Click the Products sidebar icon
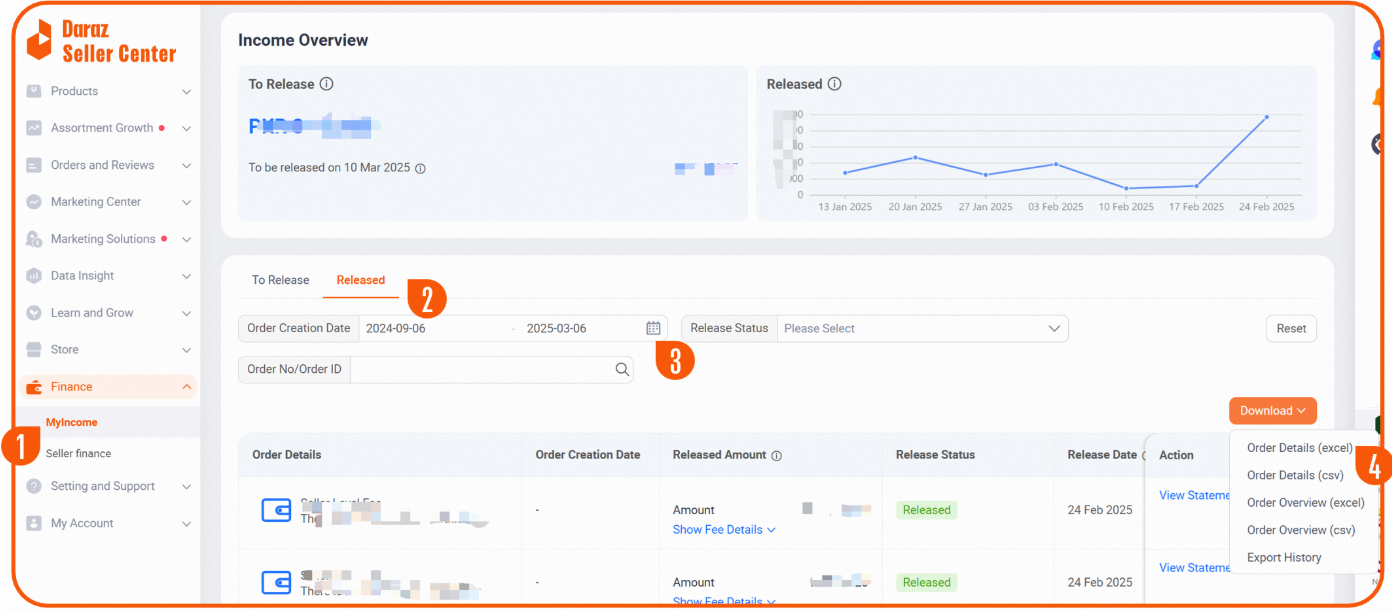Image resolution: width=1392 pixels, height=611 pixels. point(34,91)
